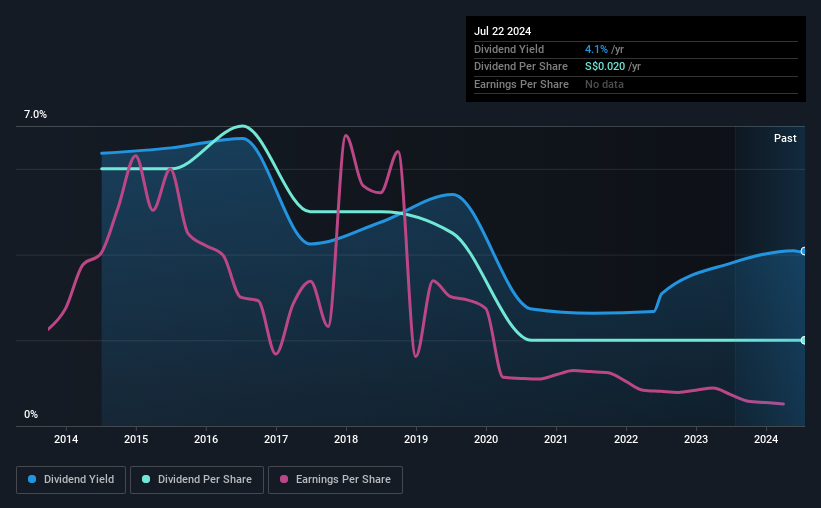Screen dimensions: 821x508
Task: Click the 4.1% dividend yield value
Action: pos(596,49)
